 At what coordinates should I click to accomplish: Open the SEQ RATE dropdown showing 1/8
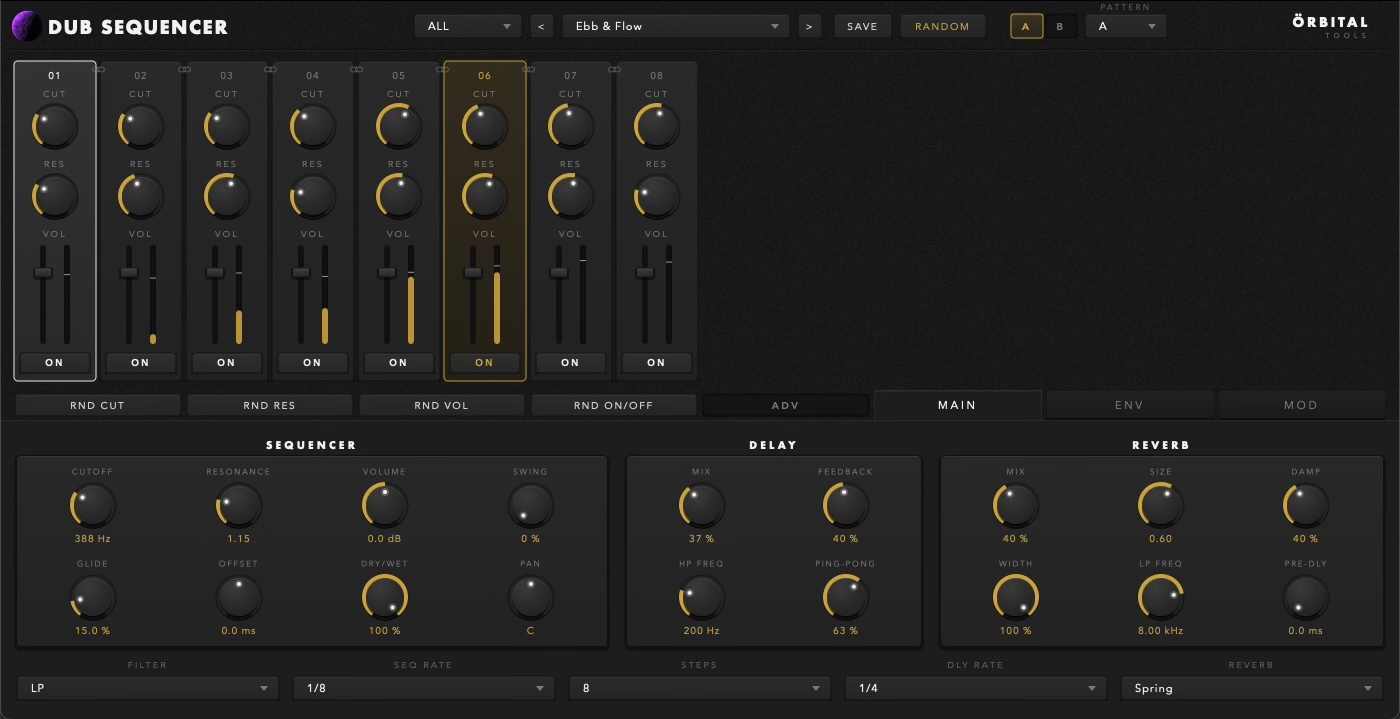click(424, 688)
